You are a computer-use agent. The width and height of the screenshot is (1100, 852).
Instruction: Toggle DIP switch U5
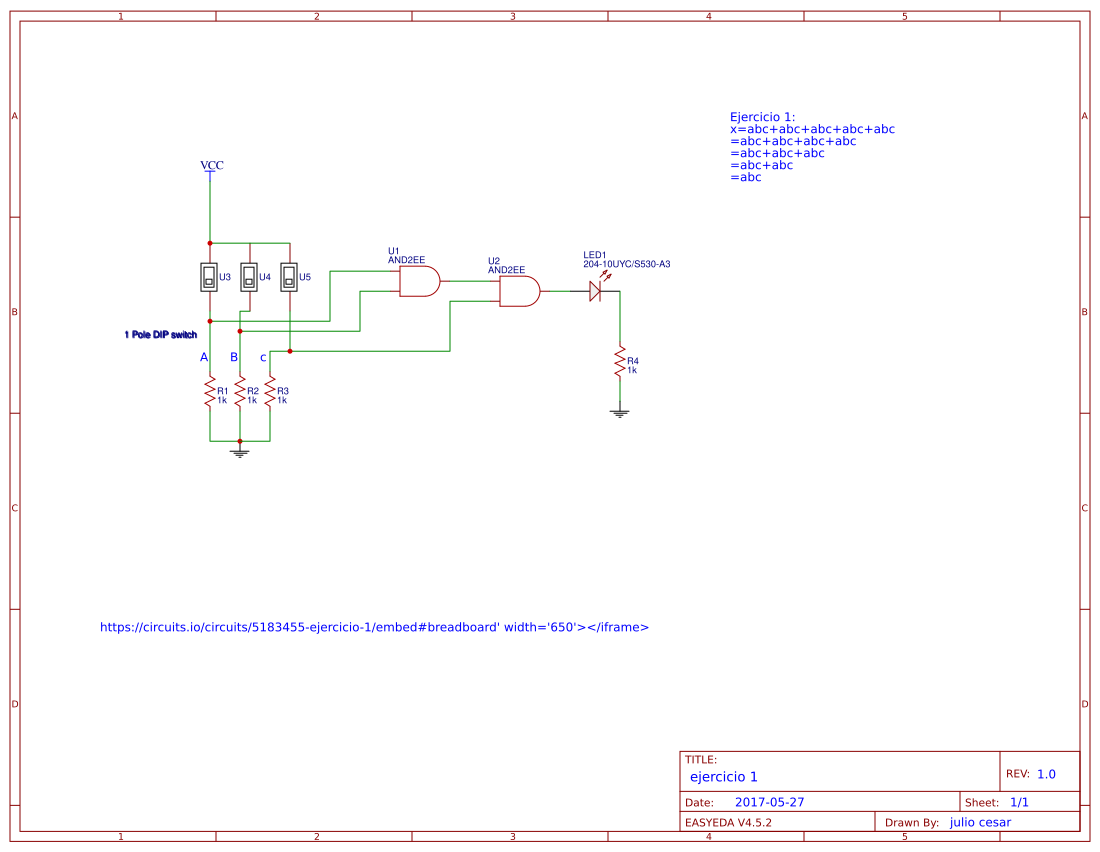[x=288, y=276]
